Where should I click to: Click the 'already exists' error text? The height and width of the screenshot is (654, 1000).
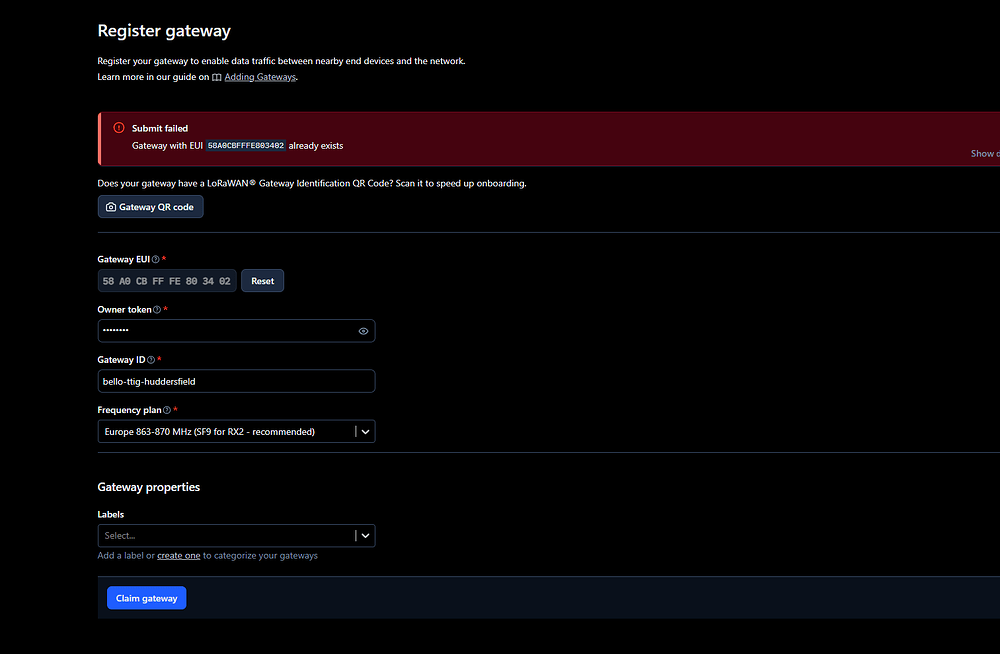click(x=316, y=145)
